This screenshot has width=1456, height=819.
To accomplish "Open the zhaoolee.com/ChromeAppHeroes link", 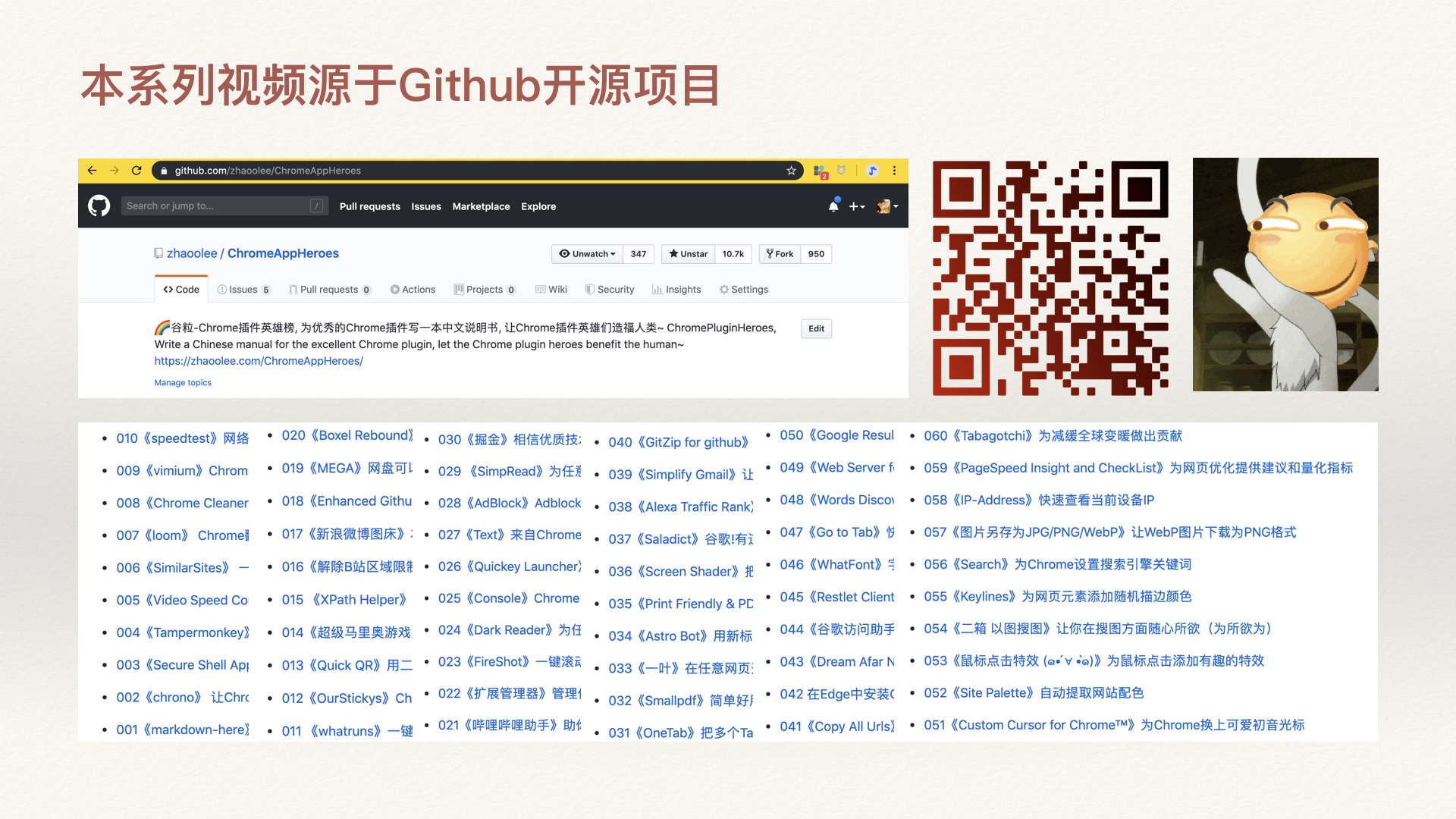I will [259, 361].
